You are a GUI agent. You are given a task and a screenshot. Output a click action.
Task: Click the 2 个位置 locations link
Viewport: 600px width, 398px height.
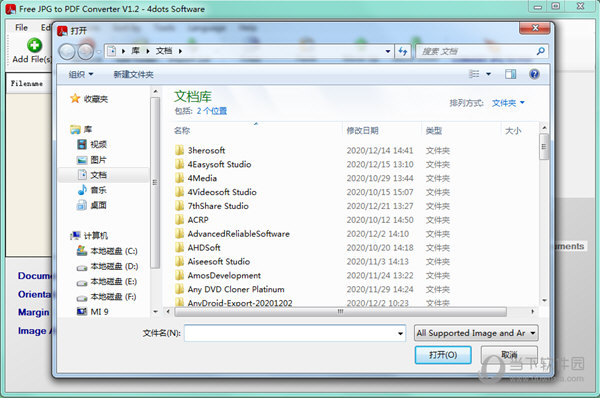coord(212,111)
